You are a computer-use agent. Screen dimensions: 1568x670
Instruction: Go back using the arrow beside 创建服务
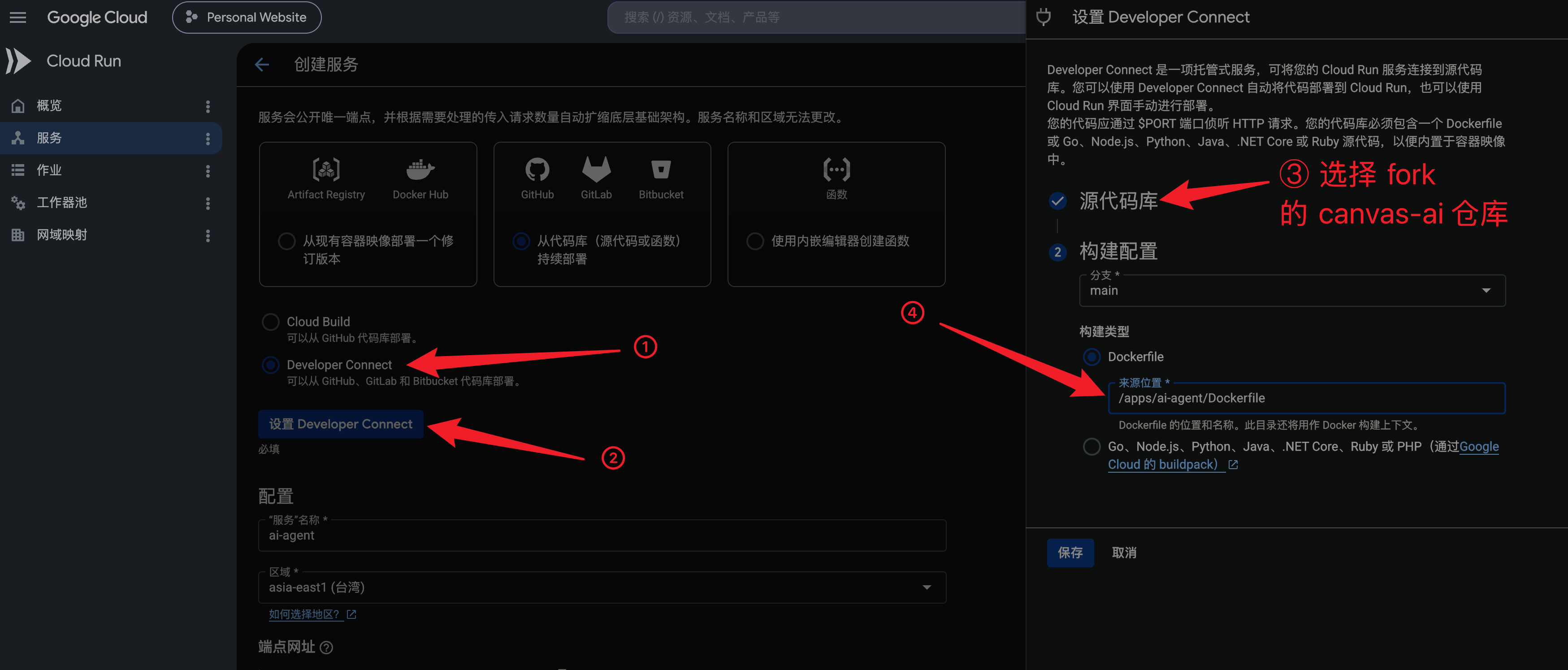262,65
